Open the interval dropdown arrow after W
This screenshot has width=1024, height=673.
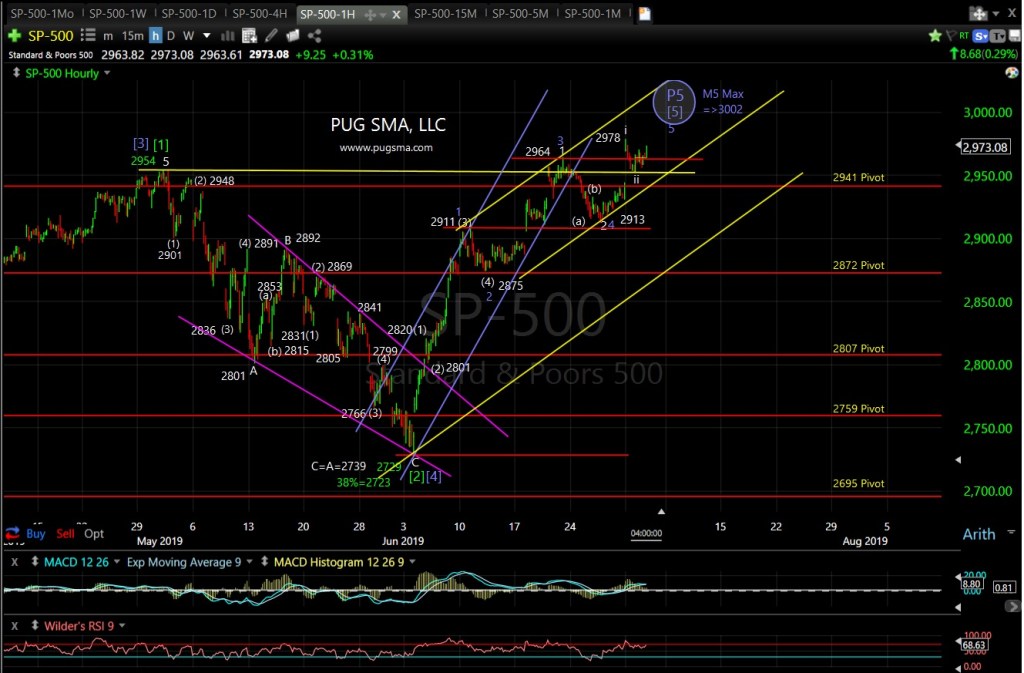pos(206,36)
